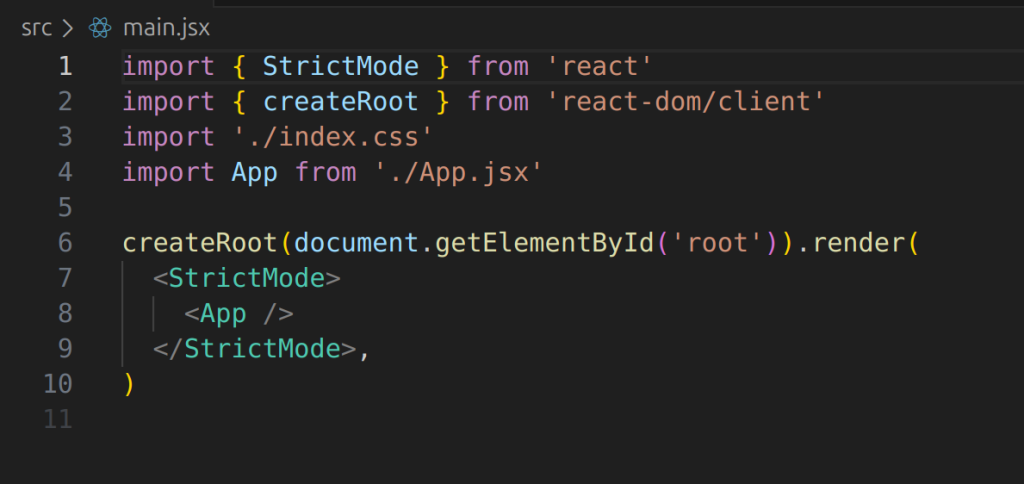Click the App component tag
1024x484 pixels.
tap(223, 314)
